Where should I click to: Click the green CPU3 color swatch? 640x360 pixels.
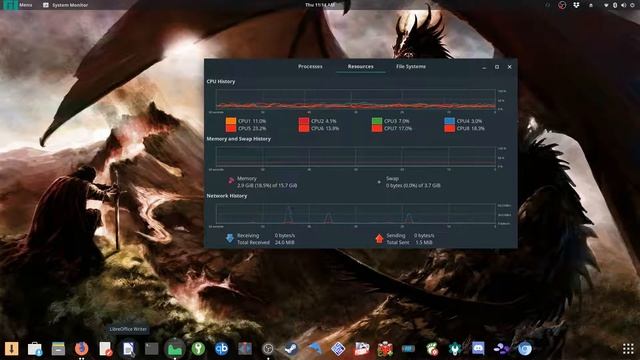click(377, 121)
